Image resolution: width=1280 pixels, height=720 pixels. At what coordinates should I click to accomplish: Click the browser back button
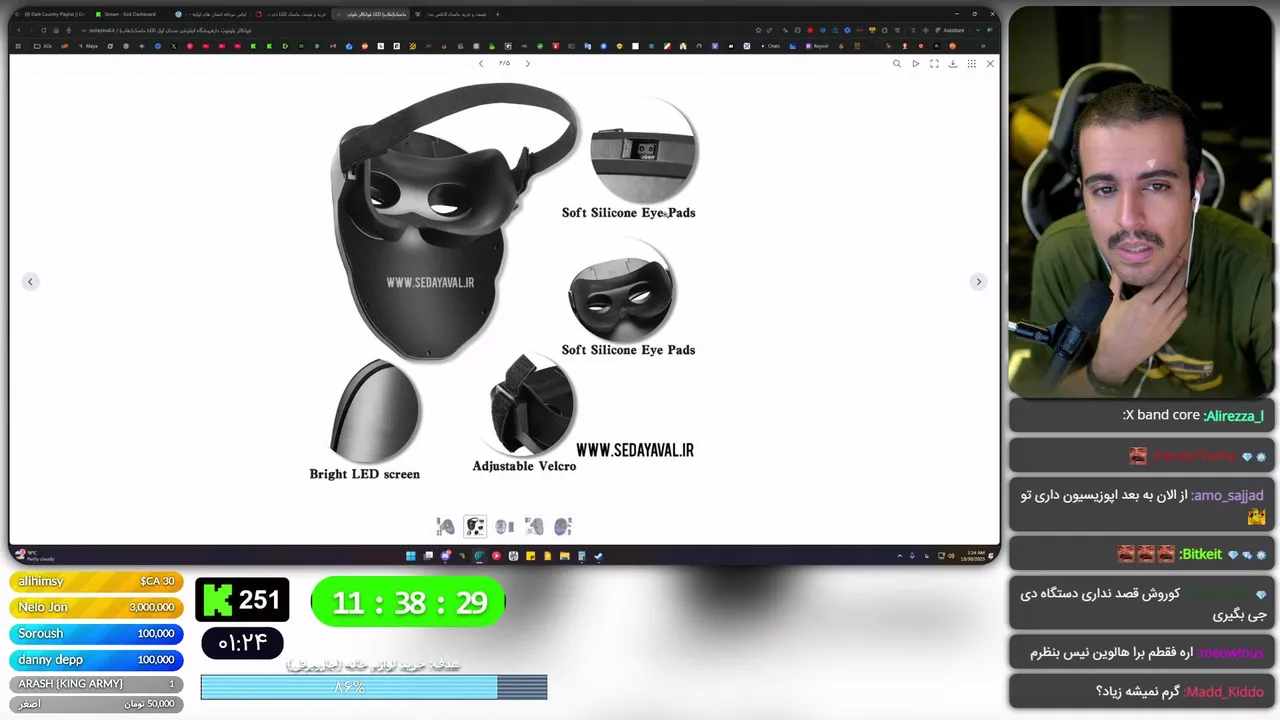(18, 30)
